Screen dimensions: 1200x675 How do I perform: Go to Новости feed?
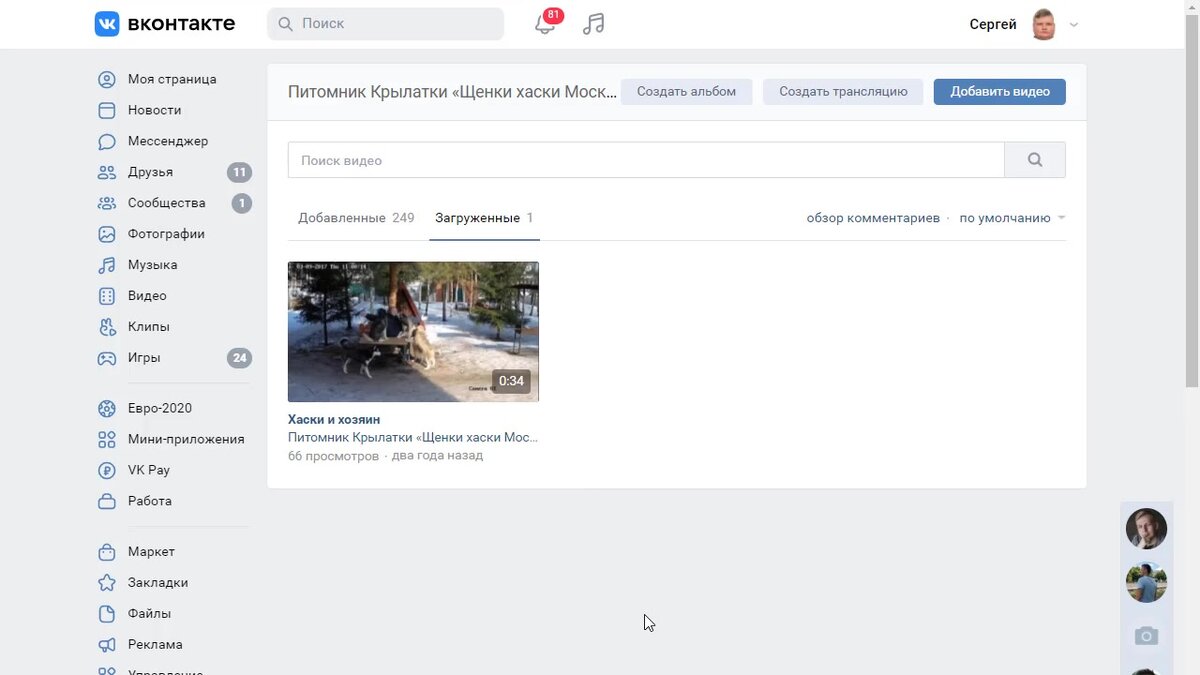155,110
